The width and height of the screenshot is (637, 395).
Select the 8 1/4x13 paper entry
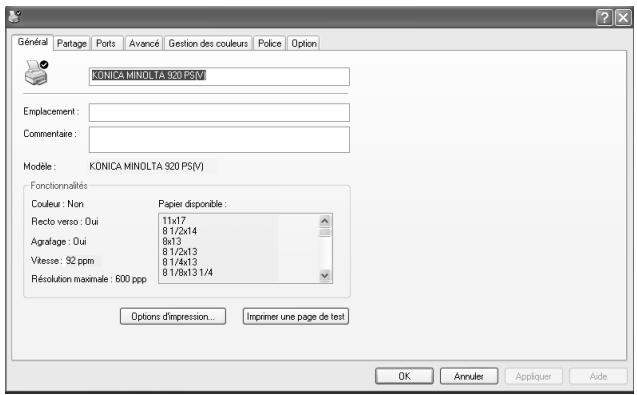tap(180, 262)
